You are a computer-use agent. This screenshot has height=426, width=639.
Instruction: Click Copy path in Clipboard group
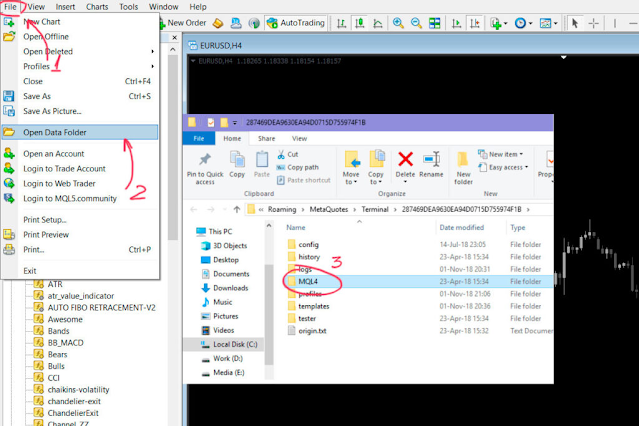click(297, 168)
